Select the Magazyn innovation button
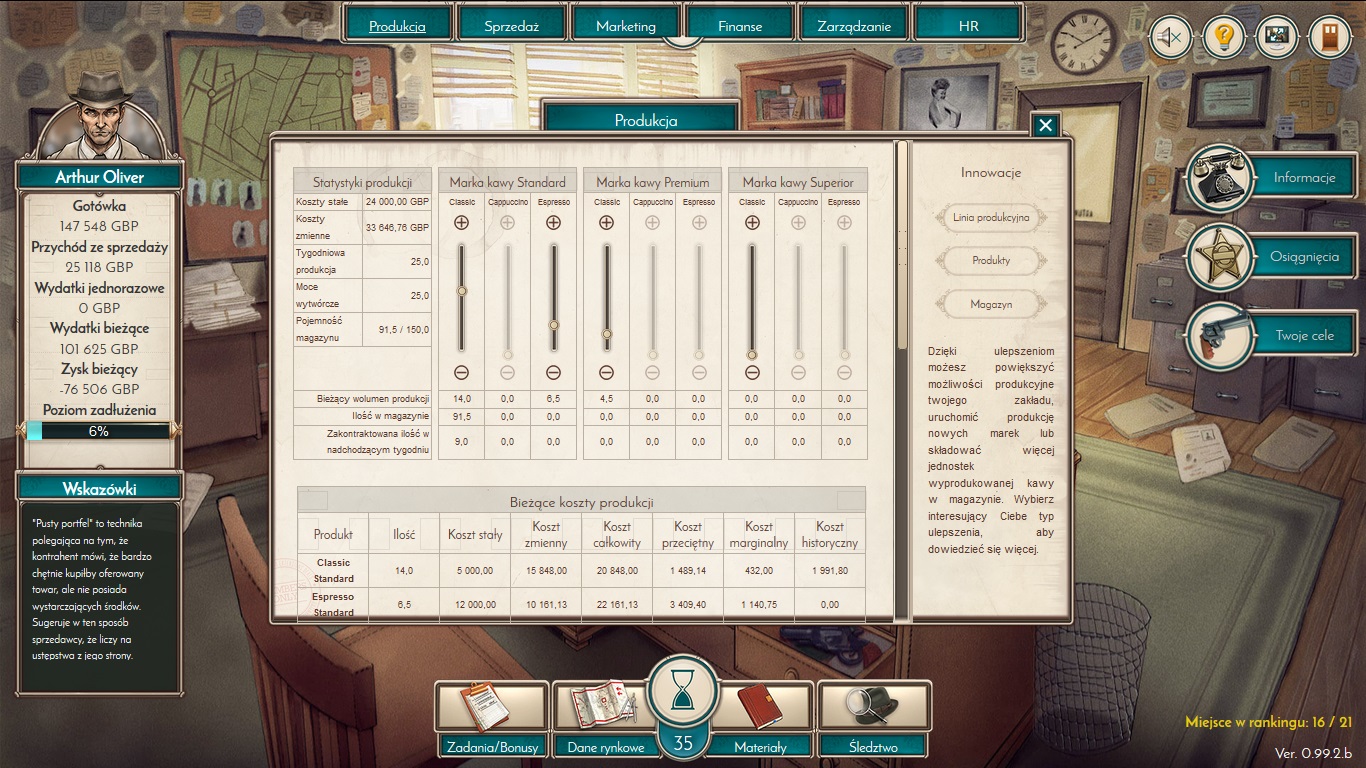The height and width of the screenshot is (768, 1366). (x=991, y=304)
